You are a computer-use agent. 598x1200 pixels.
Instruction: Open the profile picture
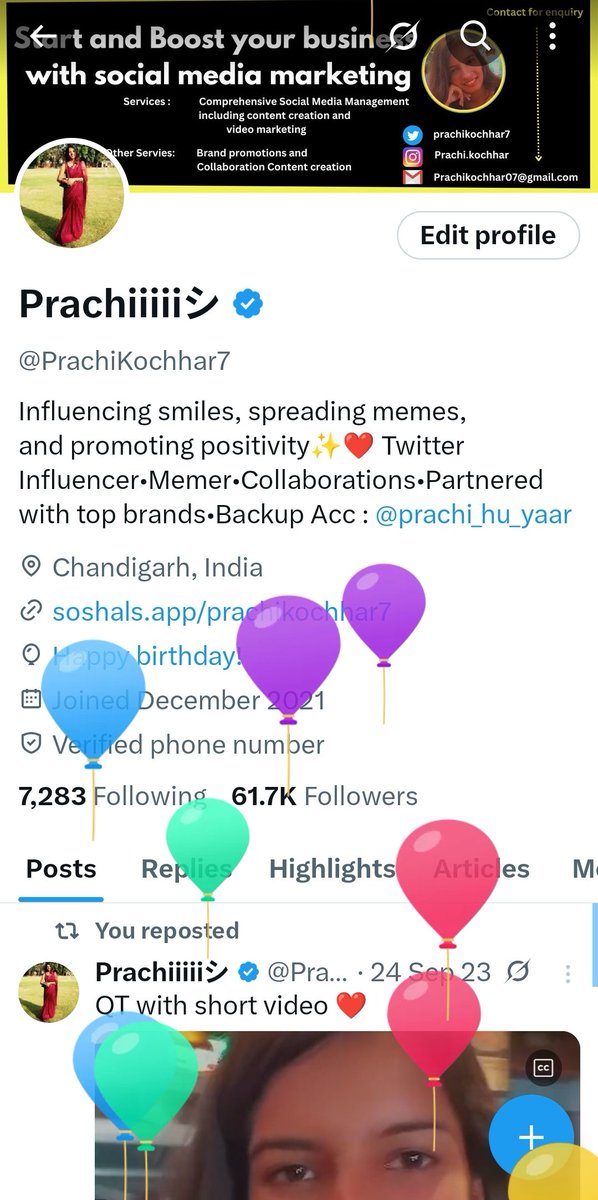pyautogui.click(x=72, y=193)
